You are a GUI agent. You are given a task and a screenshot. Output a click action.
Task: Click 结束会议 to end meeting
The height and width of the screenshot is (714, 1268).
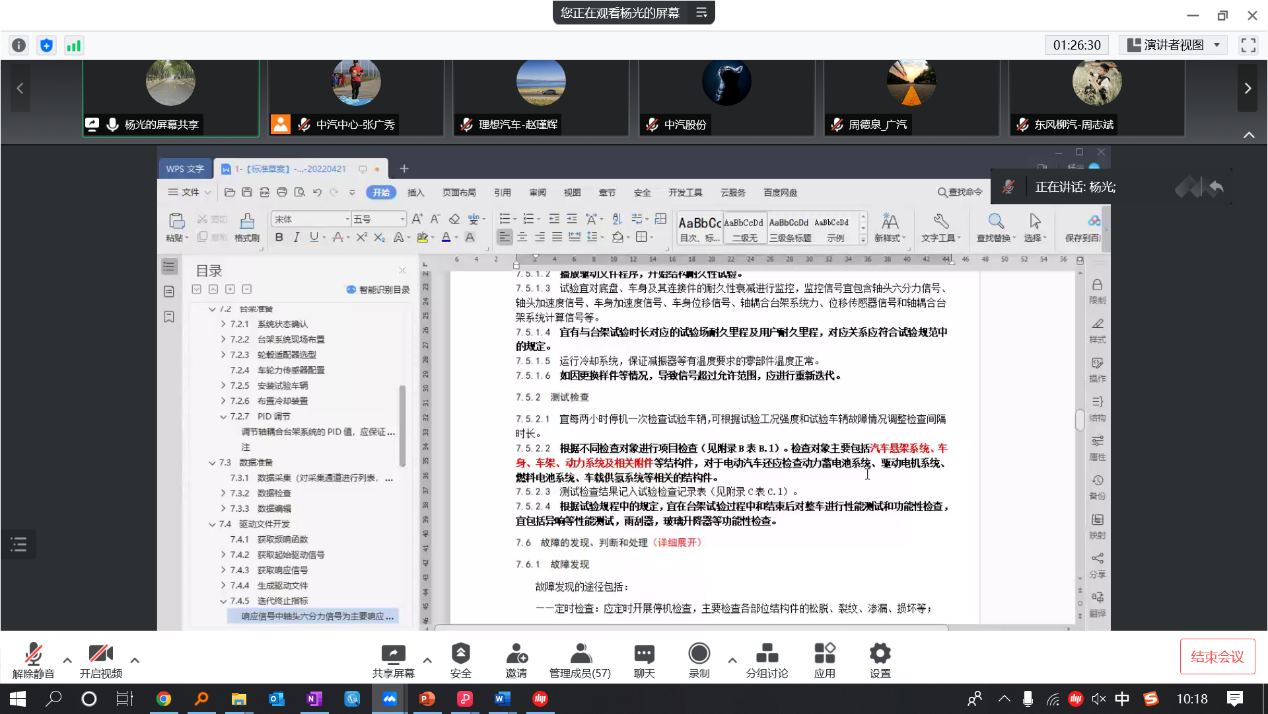tap(1217, 657)
